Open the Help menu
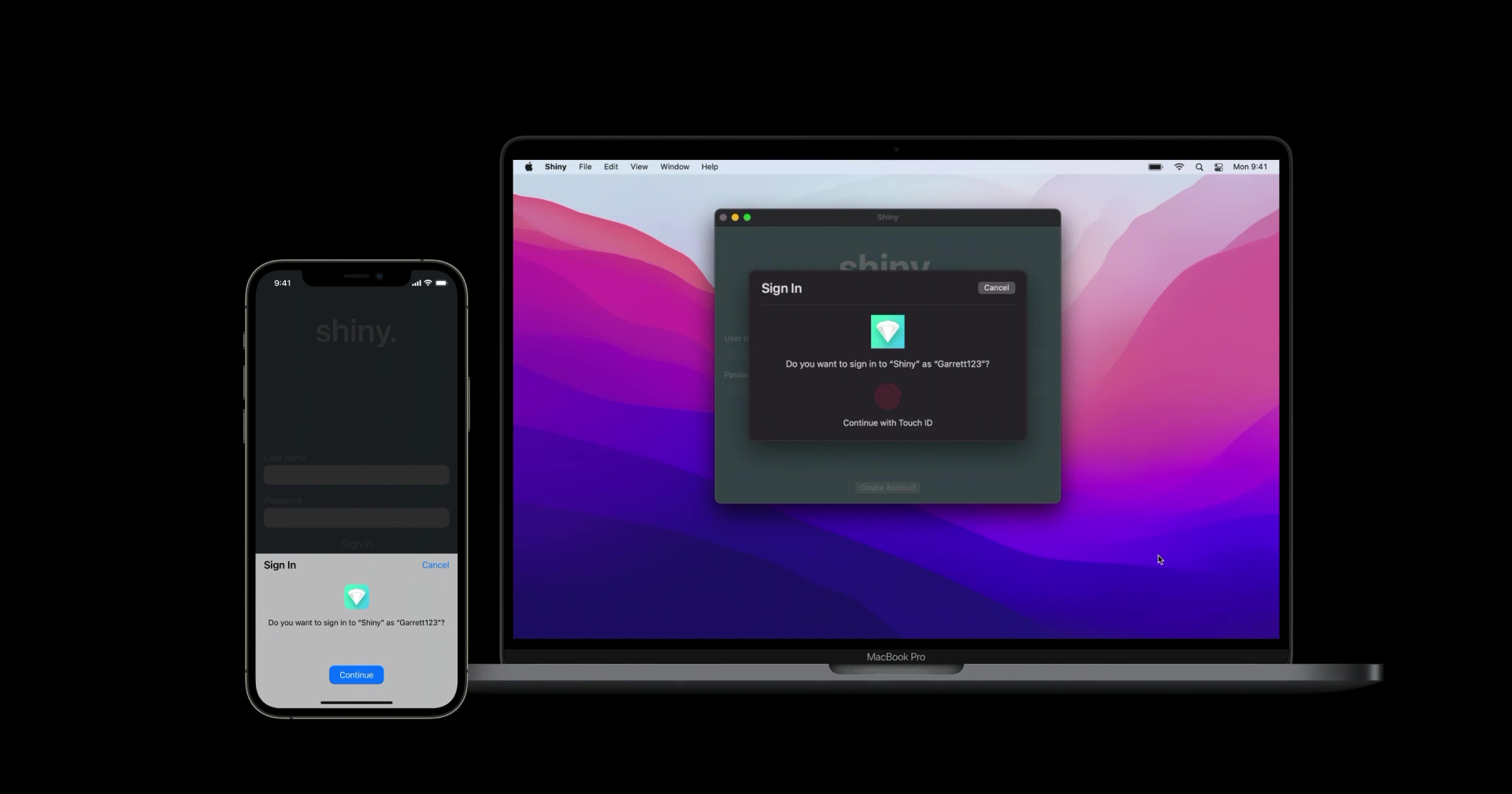This screenshot has height=794, width=1512. coord(710,167)
